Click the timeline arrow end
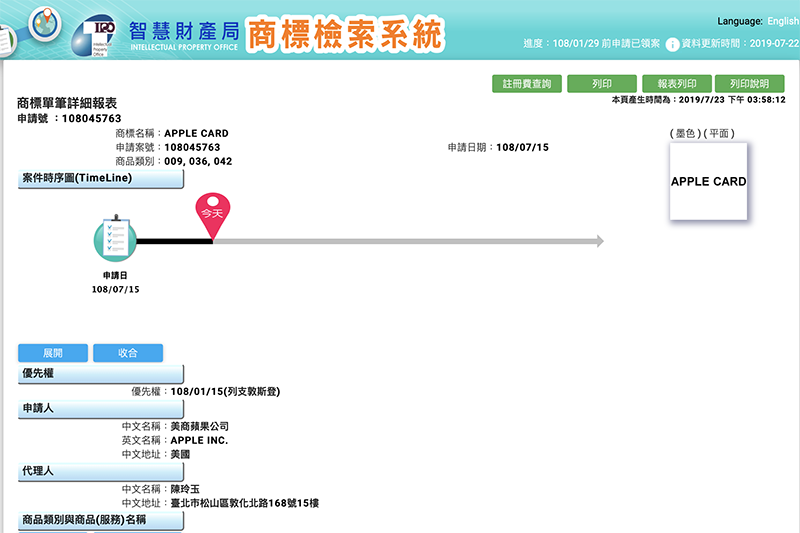Screen dimensions: 800x533 [x=598, y=241]
